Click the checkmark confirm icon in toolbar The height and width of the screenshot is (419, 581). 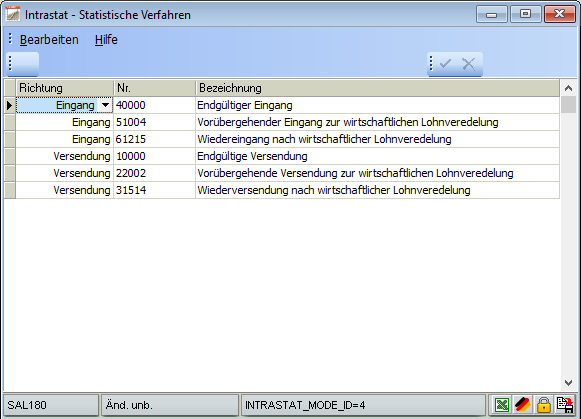tap(445, 64)
